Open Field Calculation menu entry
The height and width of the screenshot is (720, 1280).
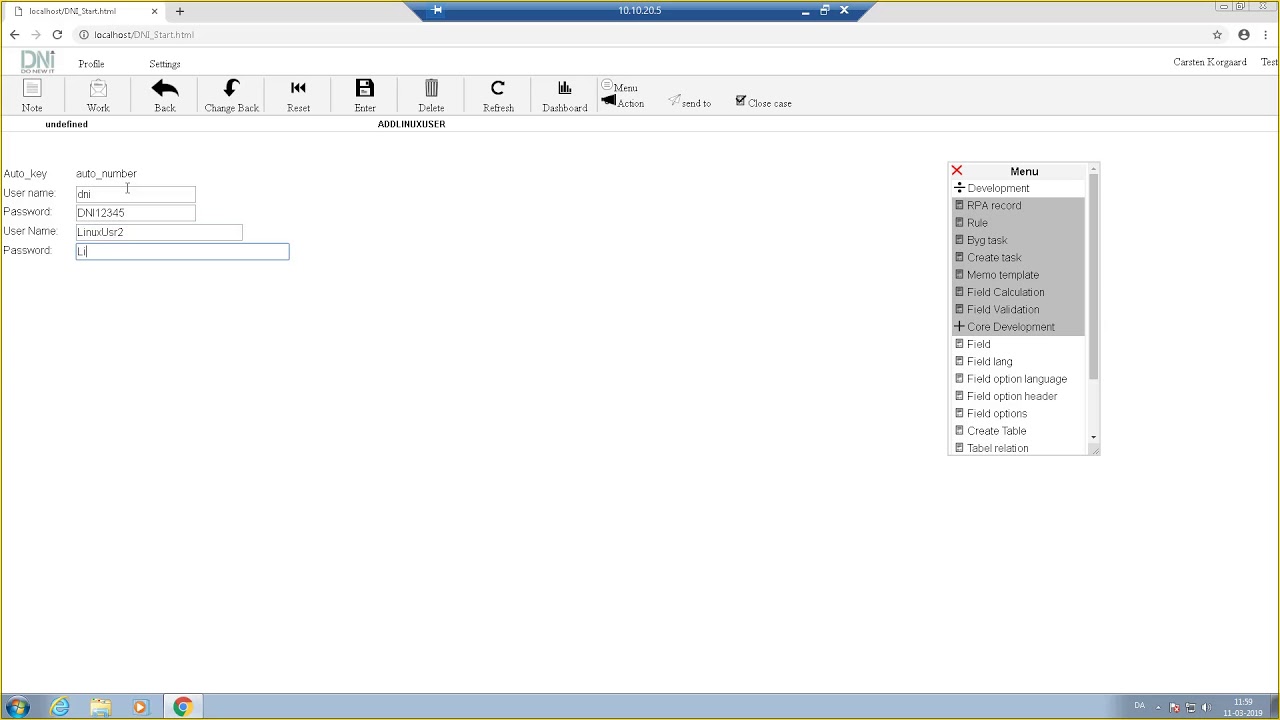click(1005, 292)
